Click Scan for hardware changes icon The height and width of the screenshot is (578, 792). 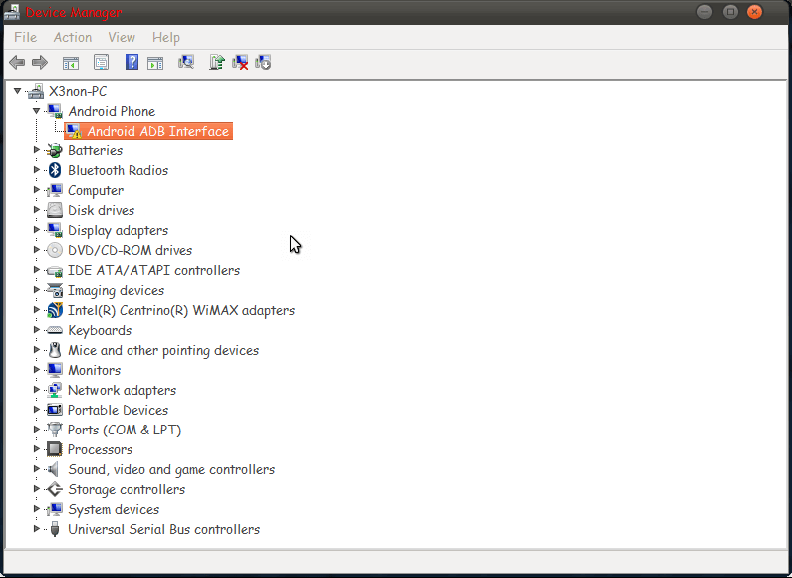[186, 63]
